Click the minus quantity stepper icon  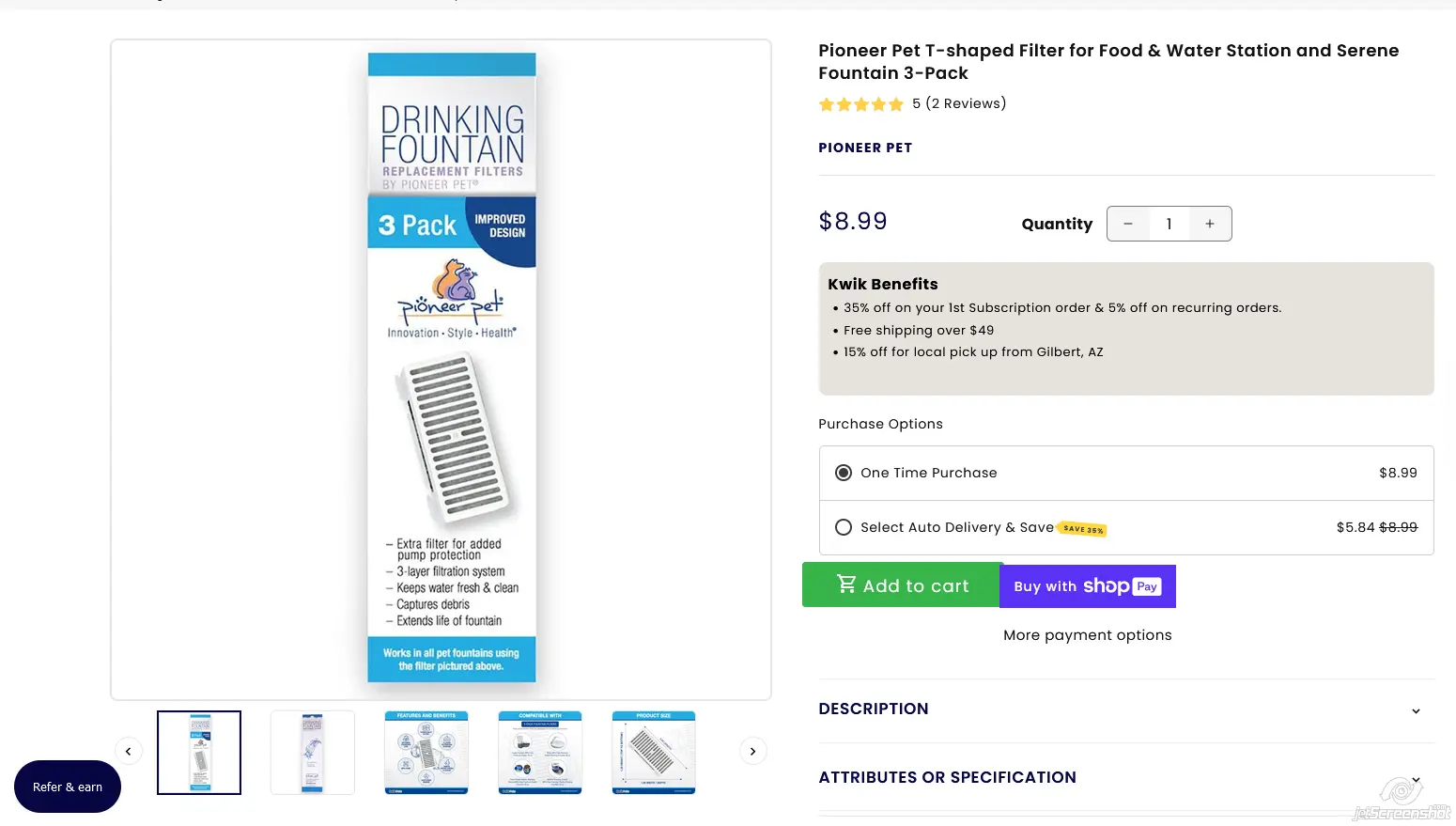(x=1128, y=224)
